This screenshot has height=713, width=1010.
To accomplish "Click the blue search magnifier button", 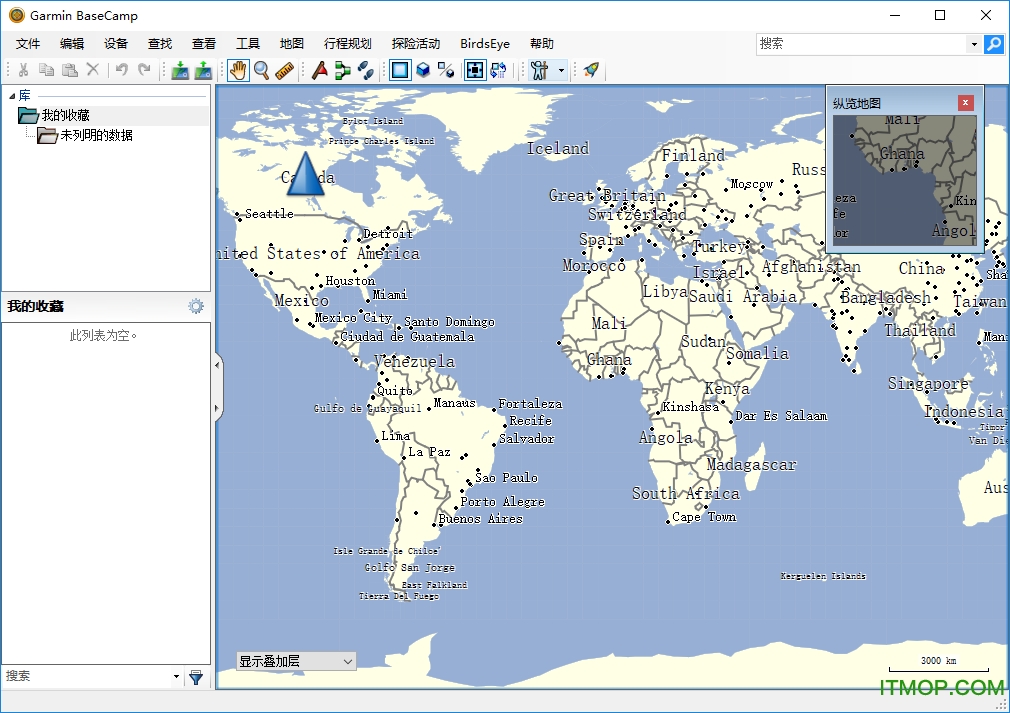I will point(994,44).
